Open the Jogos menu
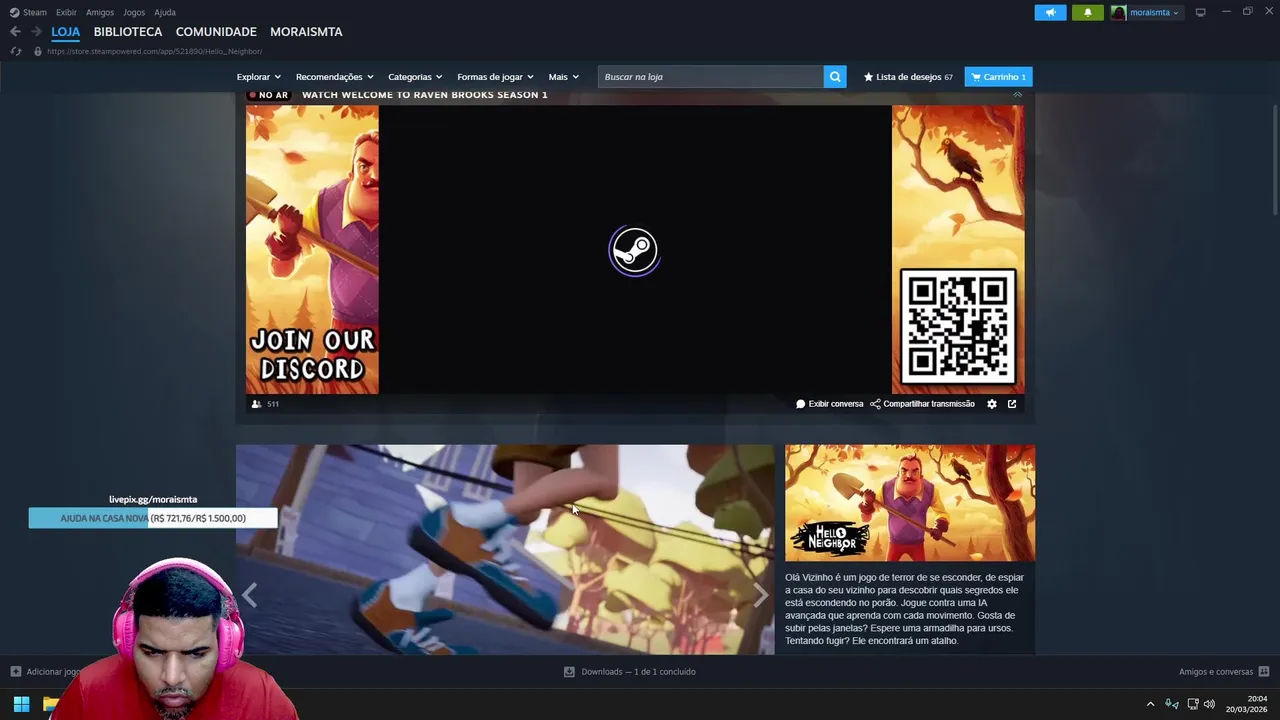1280x720 pixels. pos(134,12)
